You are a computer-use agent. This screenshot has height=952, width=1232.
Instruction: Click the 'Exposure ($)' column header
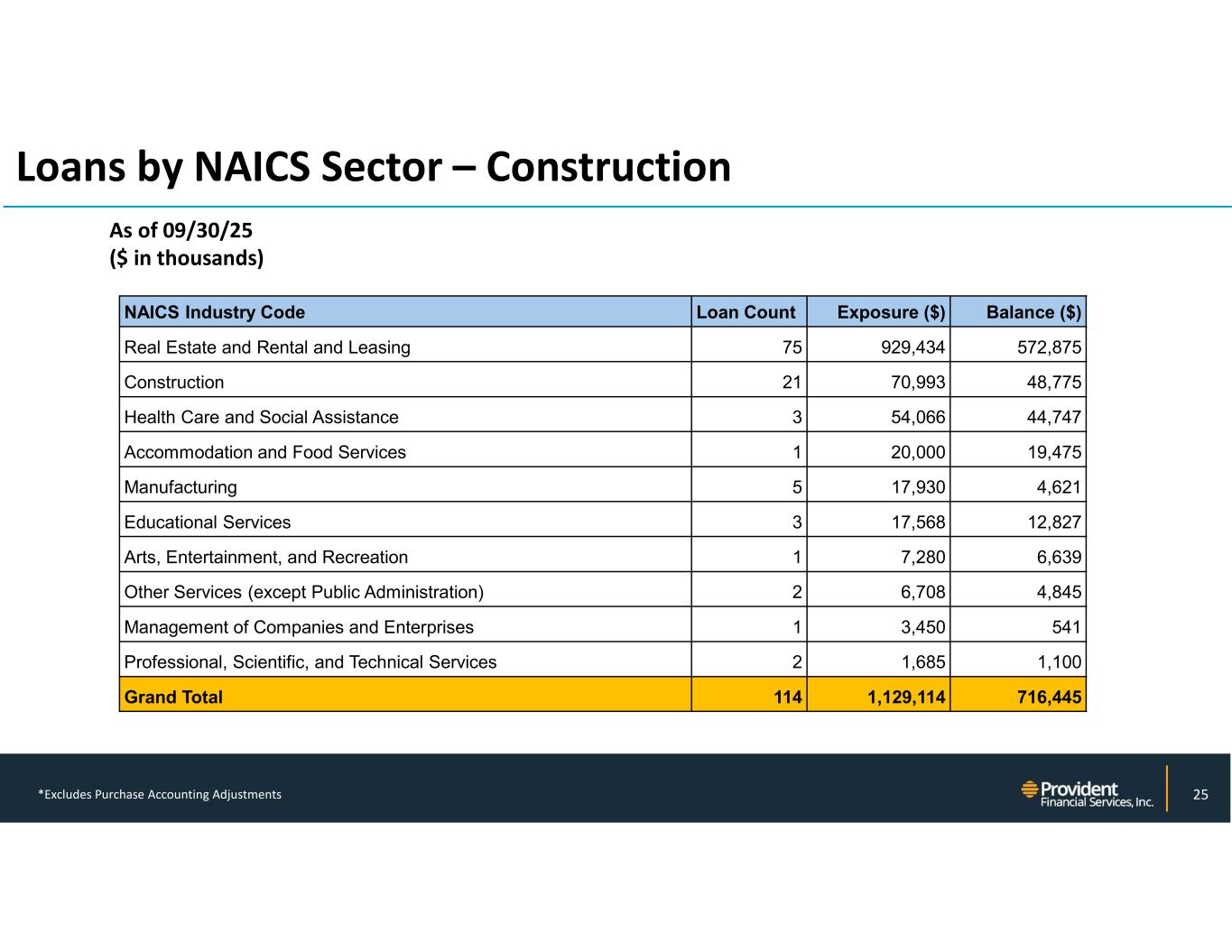(x=890, y=312)
